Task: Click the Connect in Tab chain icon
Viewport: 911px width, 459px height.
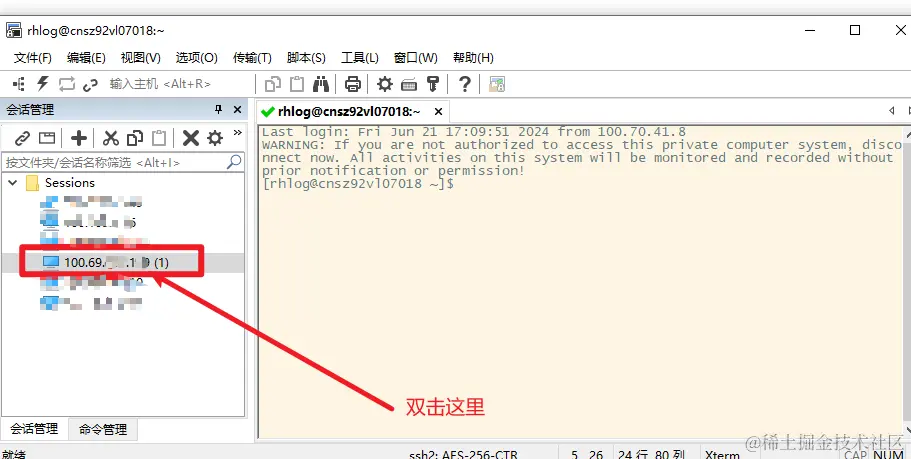Action: pyautogui.click(x=91, y=85)
